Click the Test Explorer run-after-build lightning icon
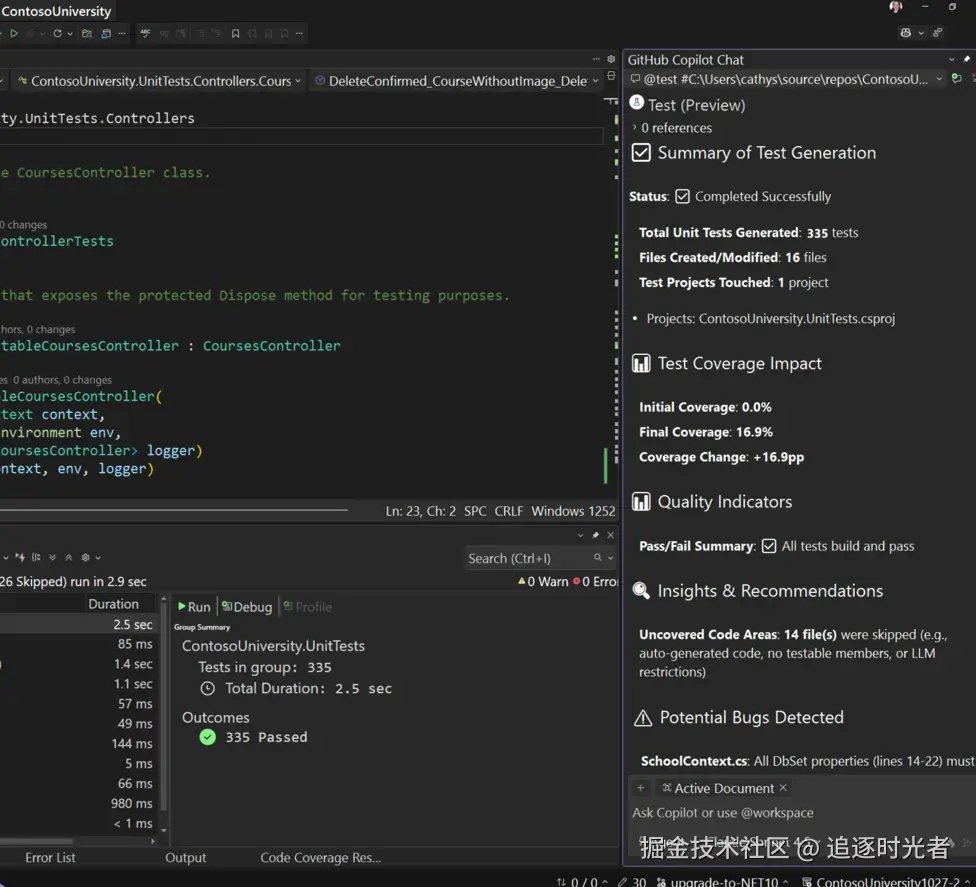Viewport: 976px width, 887px height. pyautogui.click(x=20, y=557)
